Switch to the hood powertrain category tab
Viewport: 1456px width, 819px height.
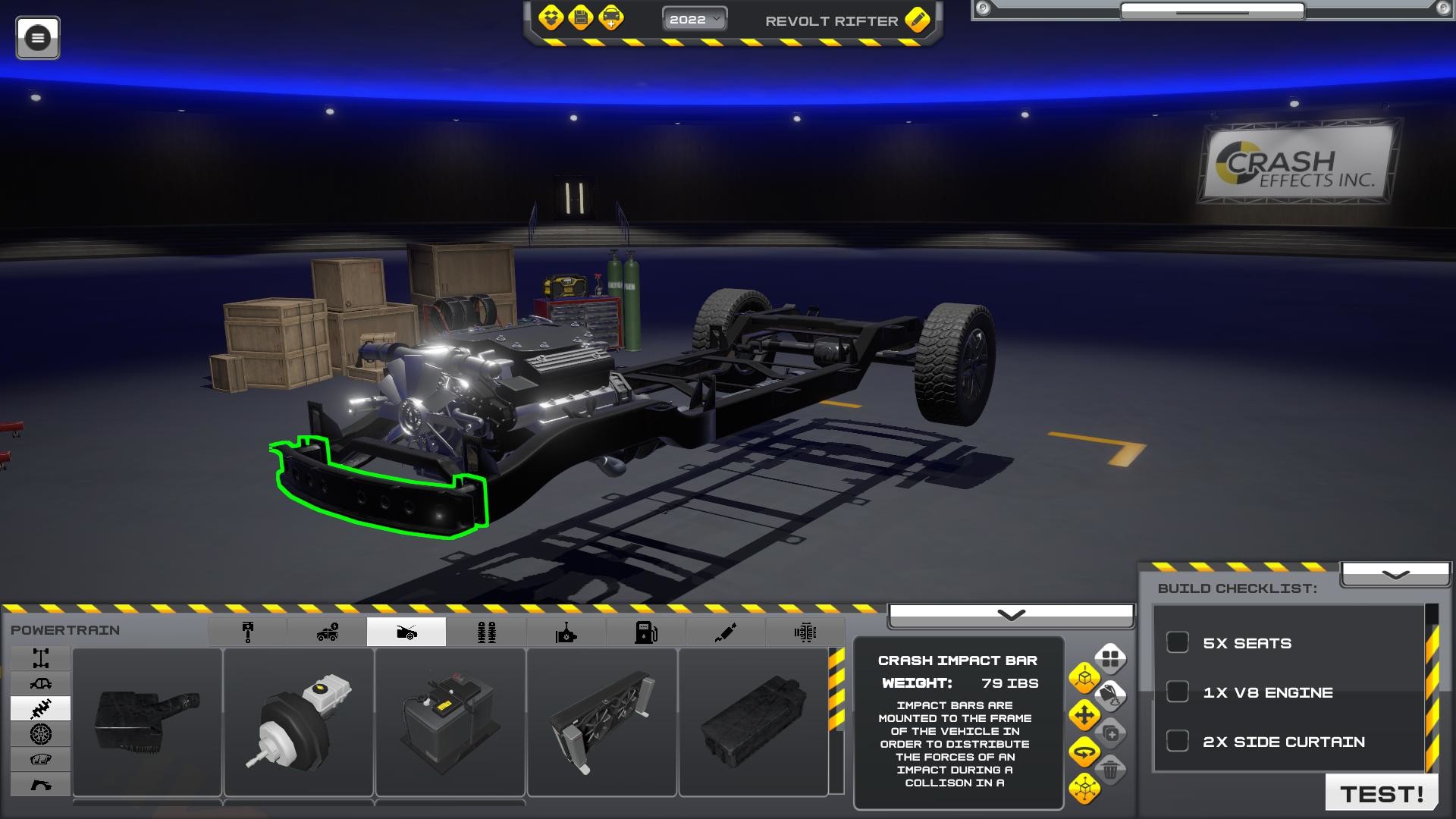[407, 632]
